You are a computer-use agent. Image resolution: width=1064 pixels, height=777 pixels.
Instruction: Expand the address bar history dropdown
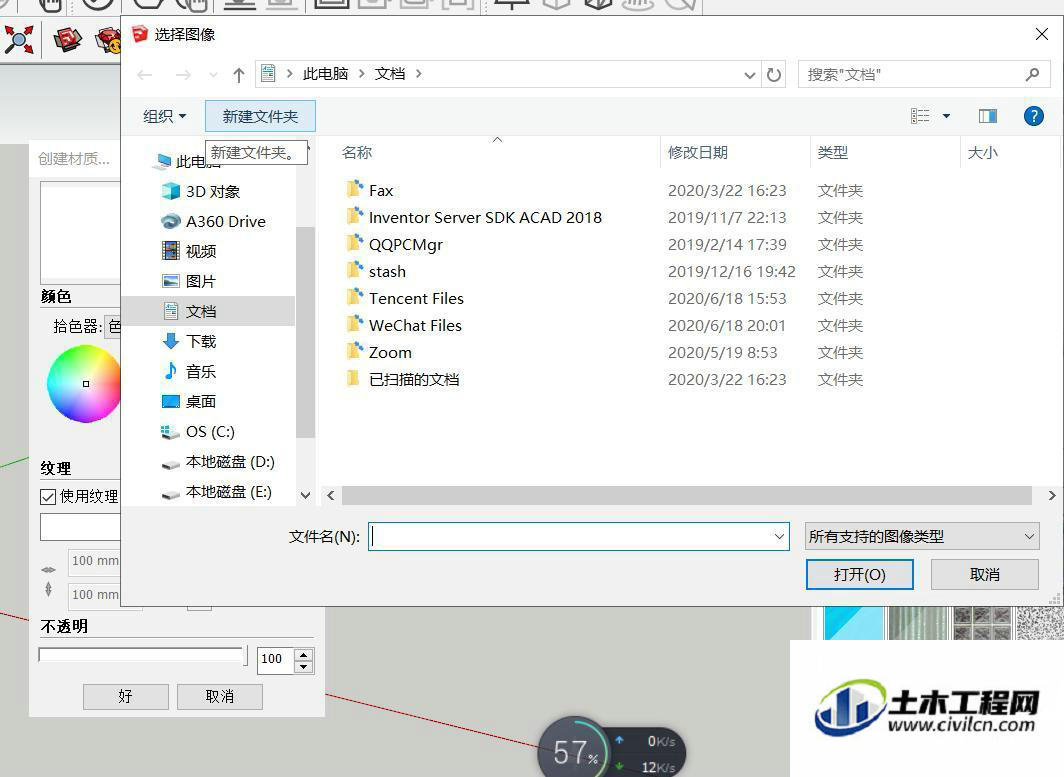point(749,75)
